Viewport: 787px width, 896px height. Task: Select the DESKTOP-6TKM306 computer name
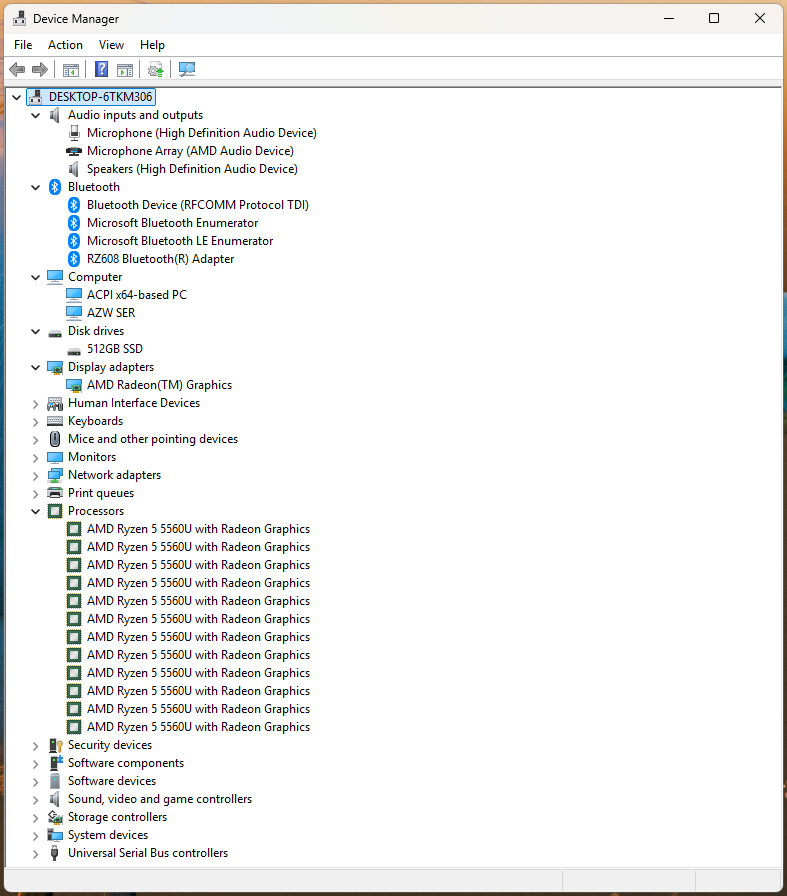pos(101,97)
